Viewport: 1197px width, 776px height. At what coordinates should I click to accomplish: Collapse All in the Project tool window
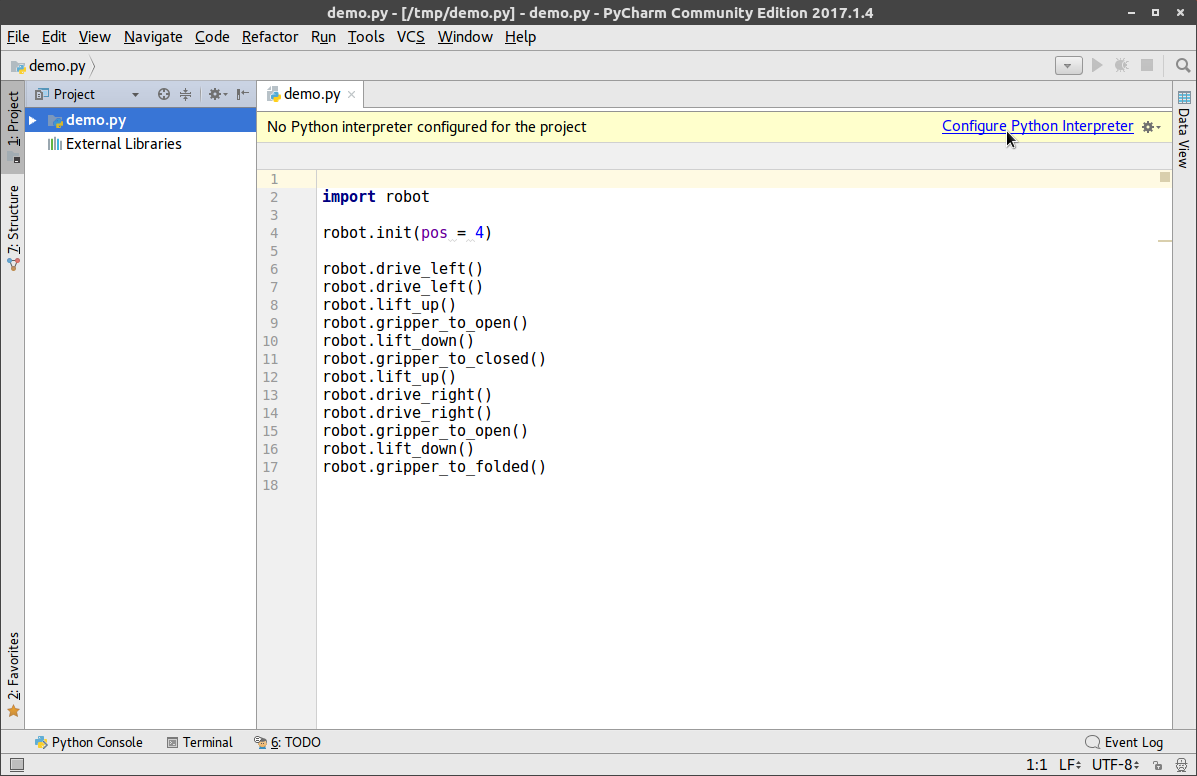point(185,94)
